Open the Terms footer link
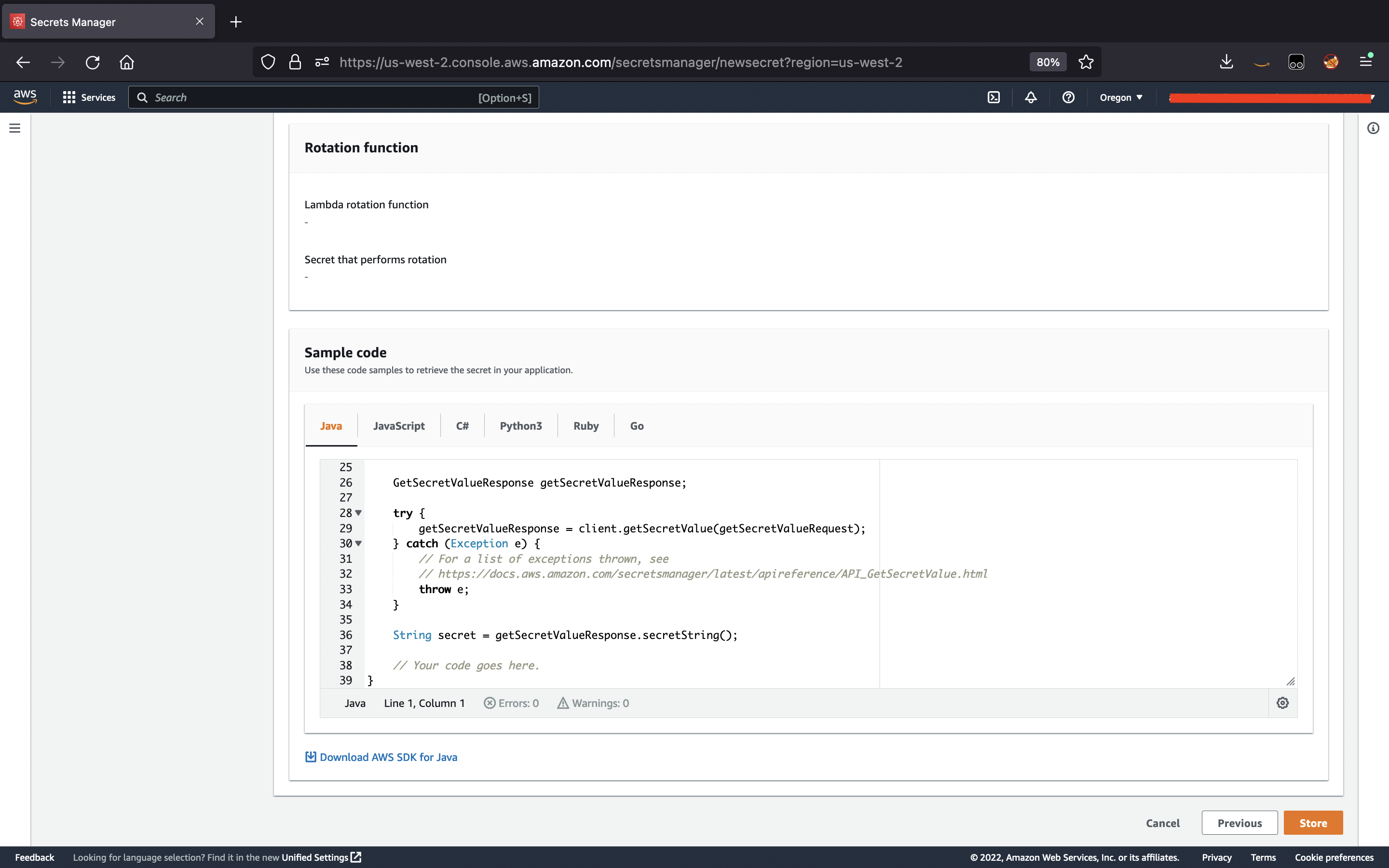 click(x=1263, y=857)
